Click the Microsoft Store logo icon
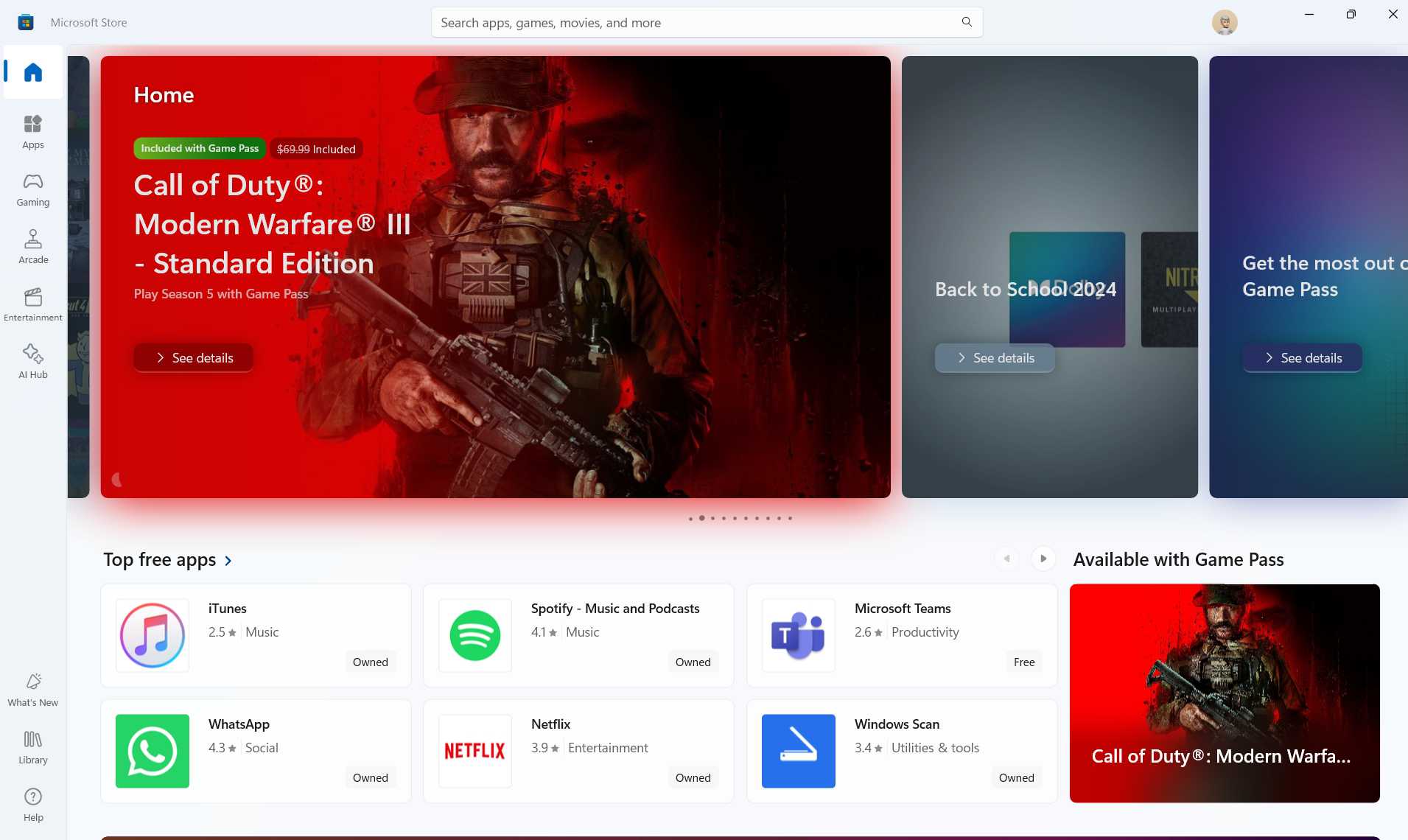Screen dimensions: 1408x840 coord(26,22)
